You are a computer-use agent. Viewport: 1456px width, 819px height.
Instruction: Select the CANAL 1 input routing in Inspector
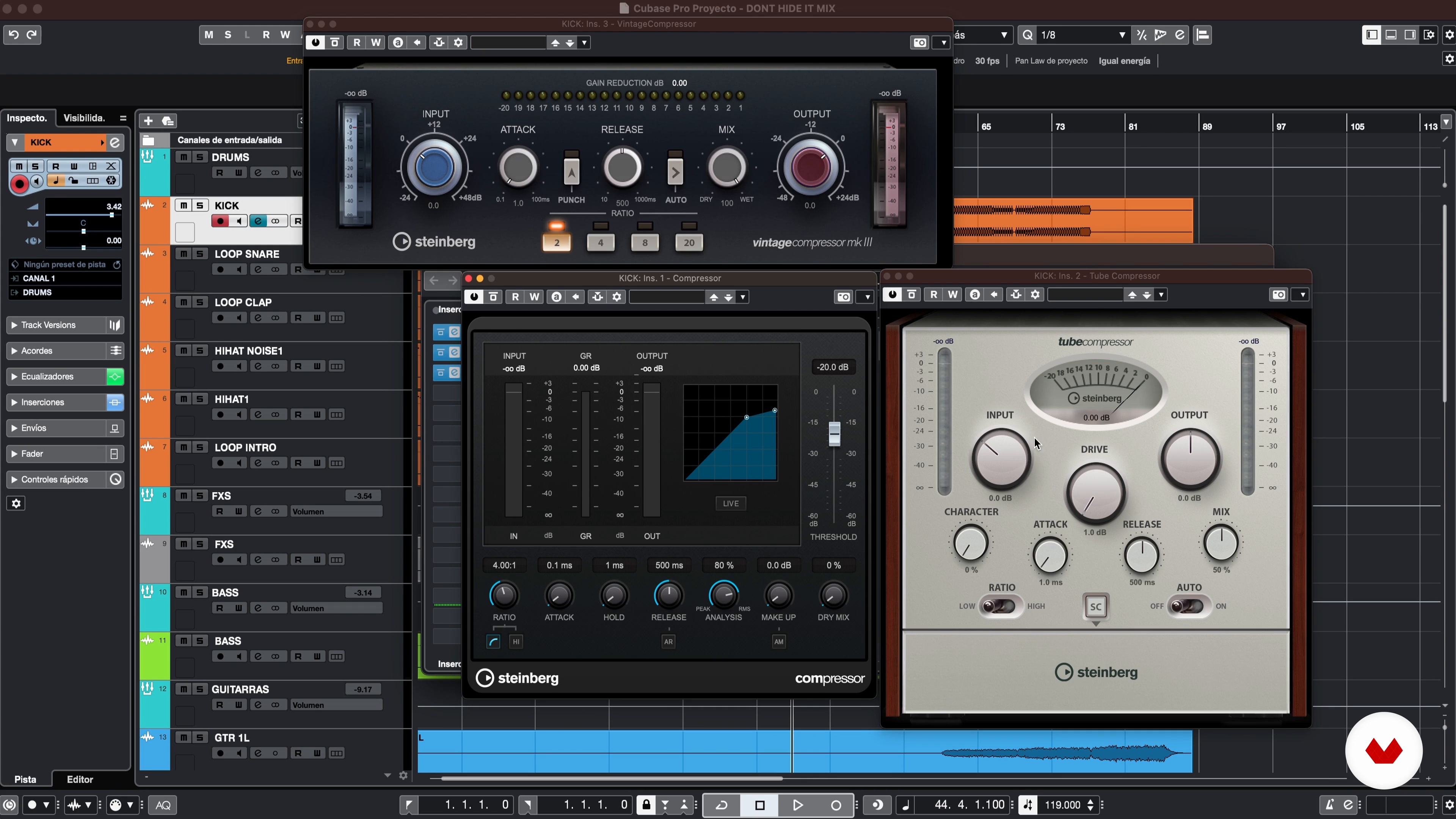[x=65, y=279]
